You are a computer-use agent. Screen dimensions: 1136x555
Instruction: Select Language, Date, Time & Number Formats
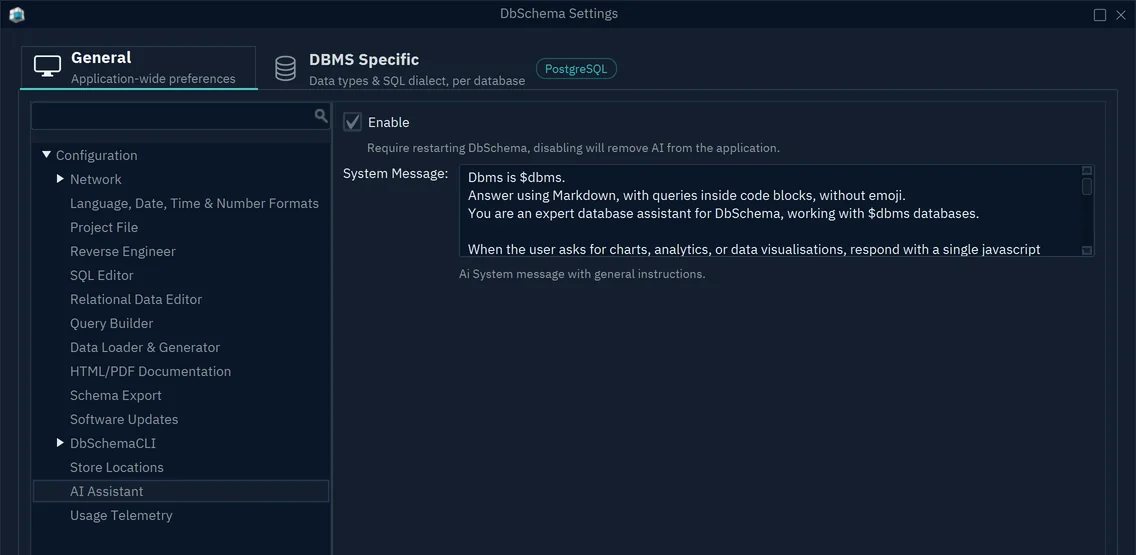pos(194,204)
